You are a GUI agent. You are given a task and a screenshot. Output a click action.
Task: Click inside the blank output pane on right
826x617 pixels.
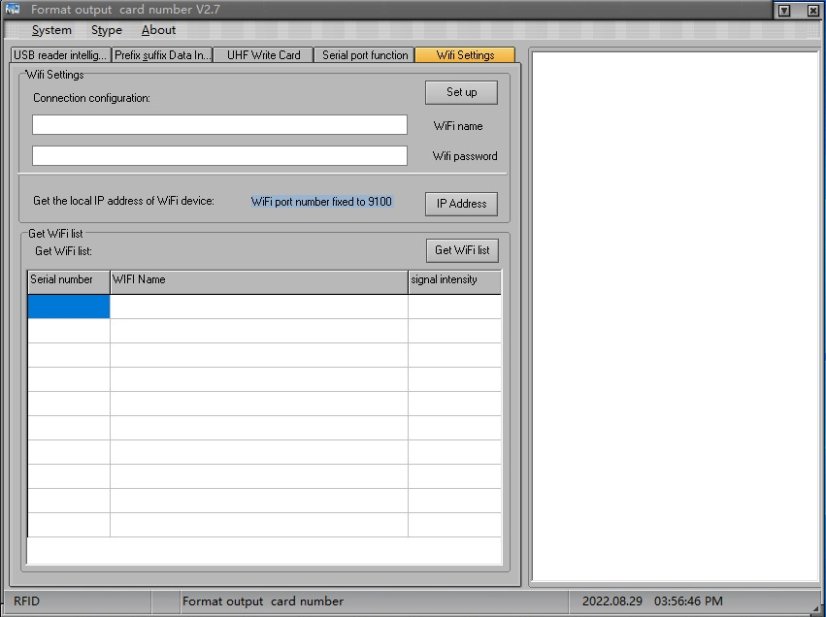click(x=675, y=315)
